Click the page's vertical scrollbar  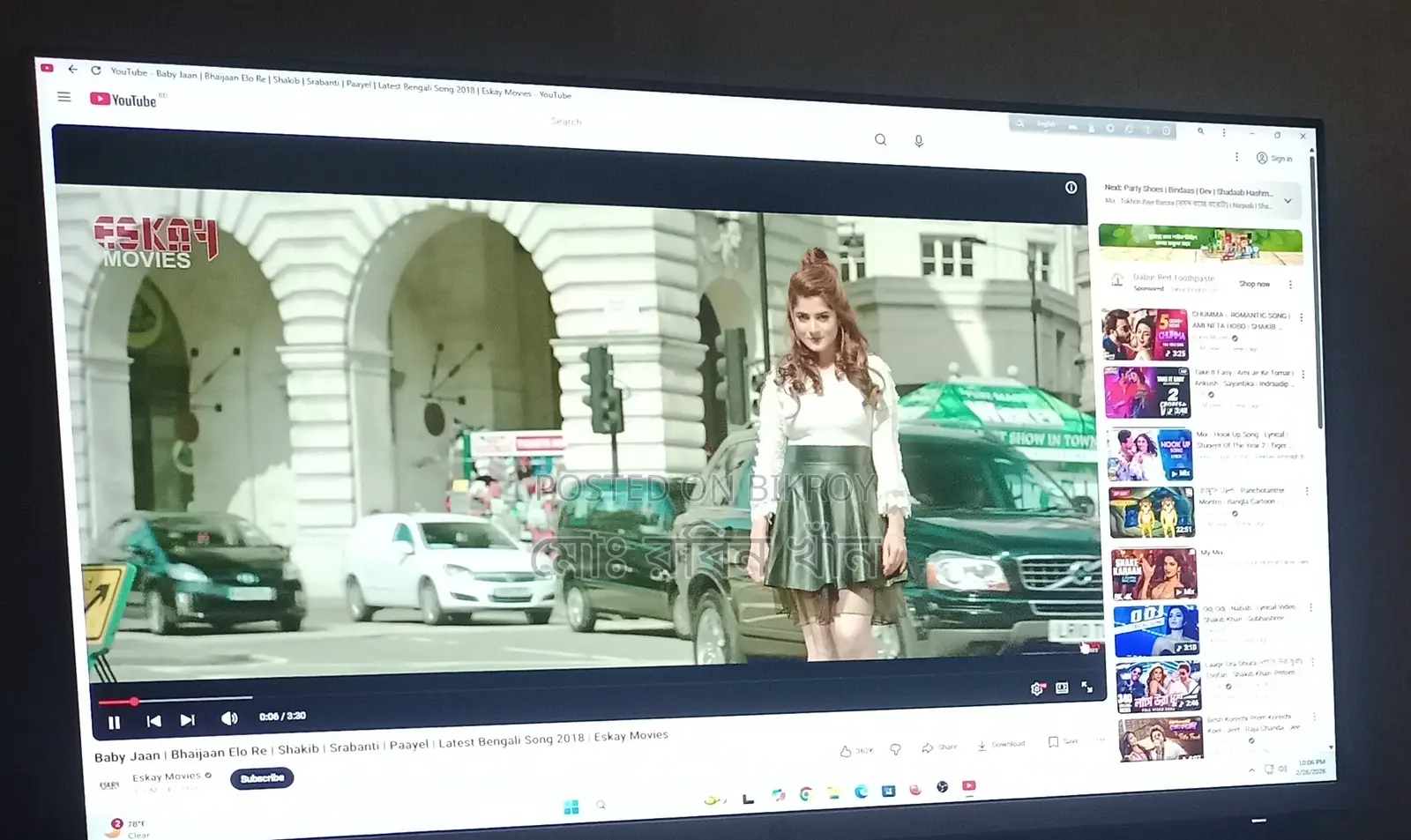pyautogui.click(x=1315, y=291)
